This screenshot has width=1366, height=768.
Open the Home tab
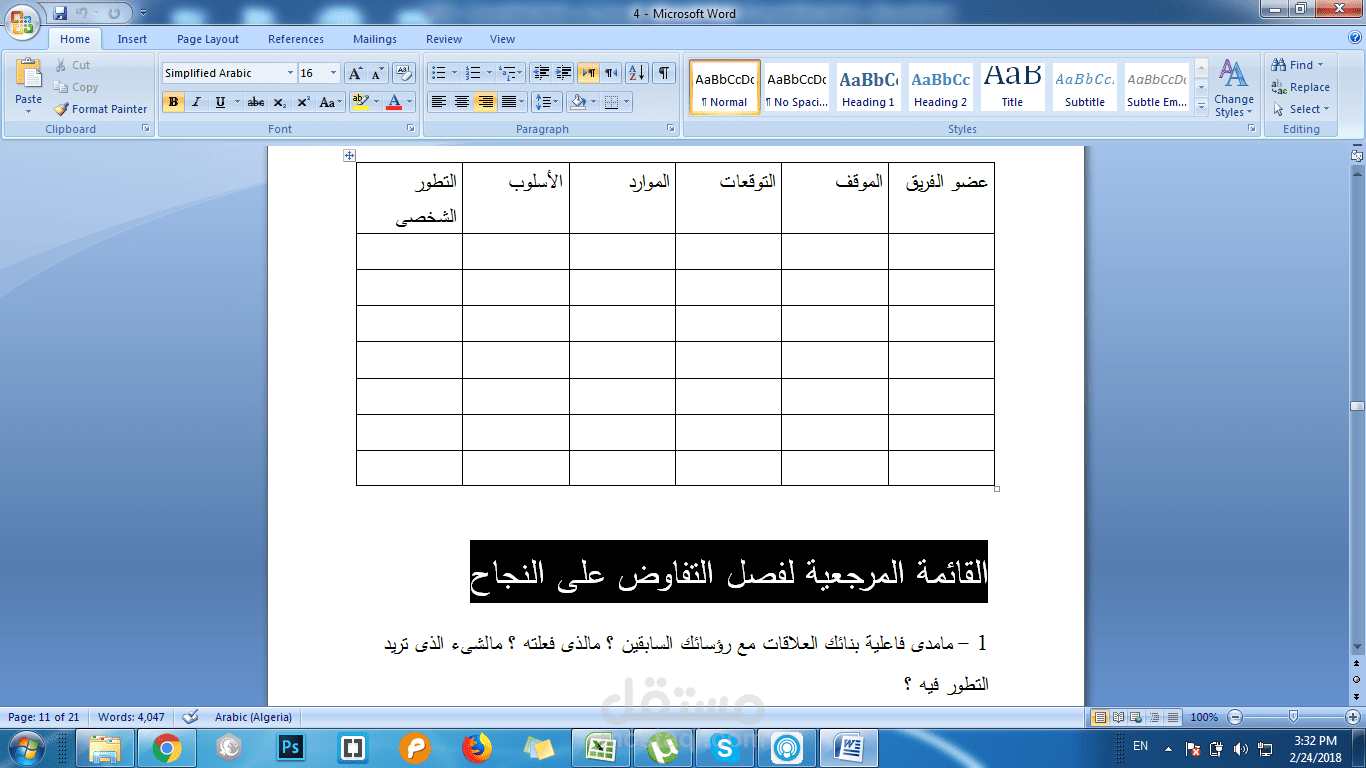pos(75,39)
